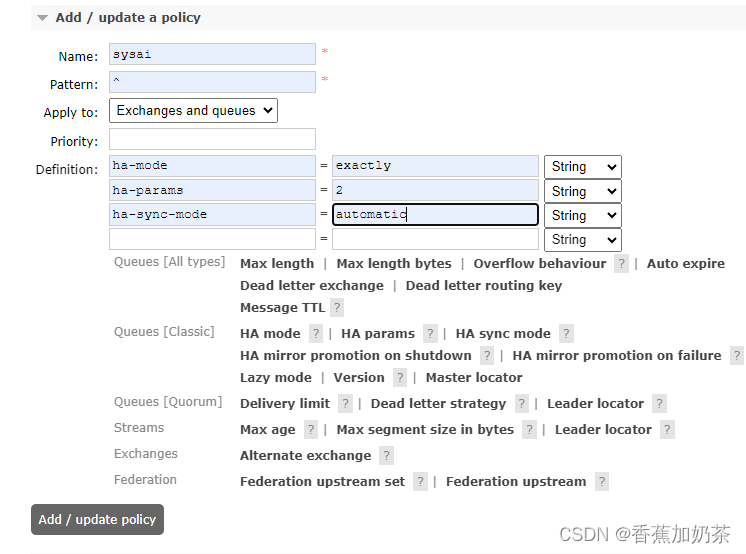Add the Federation upstream set key
746x554 pixels.
pyautogui.click(x=323, y=482)
